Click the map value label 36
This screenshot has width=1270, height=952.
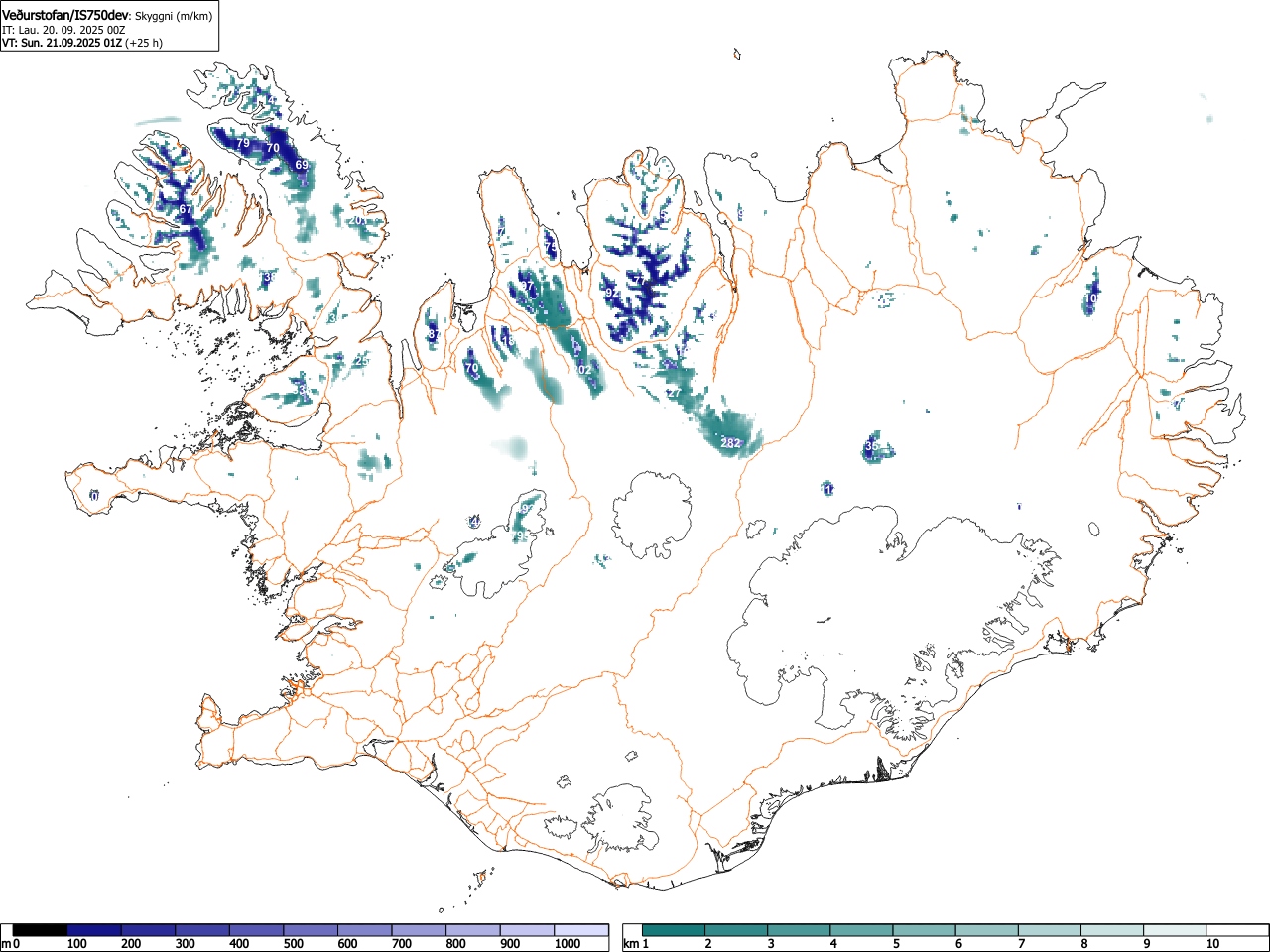tap(871, 447)
